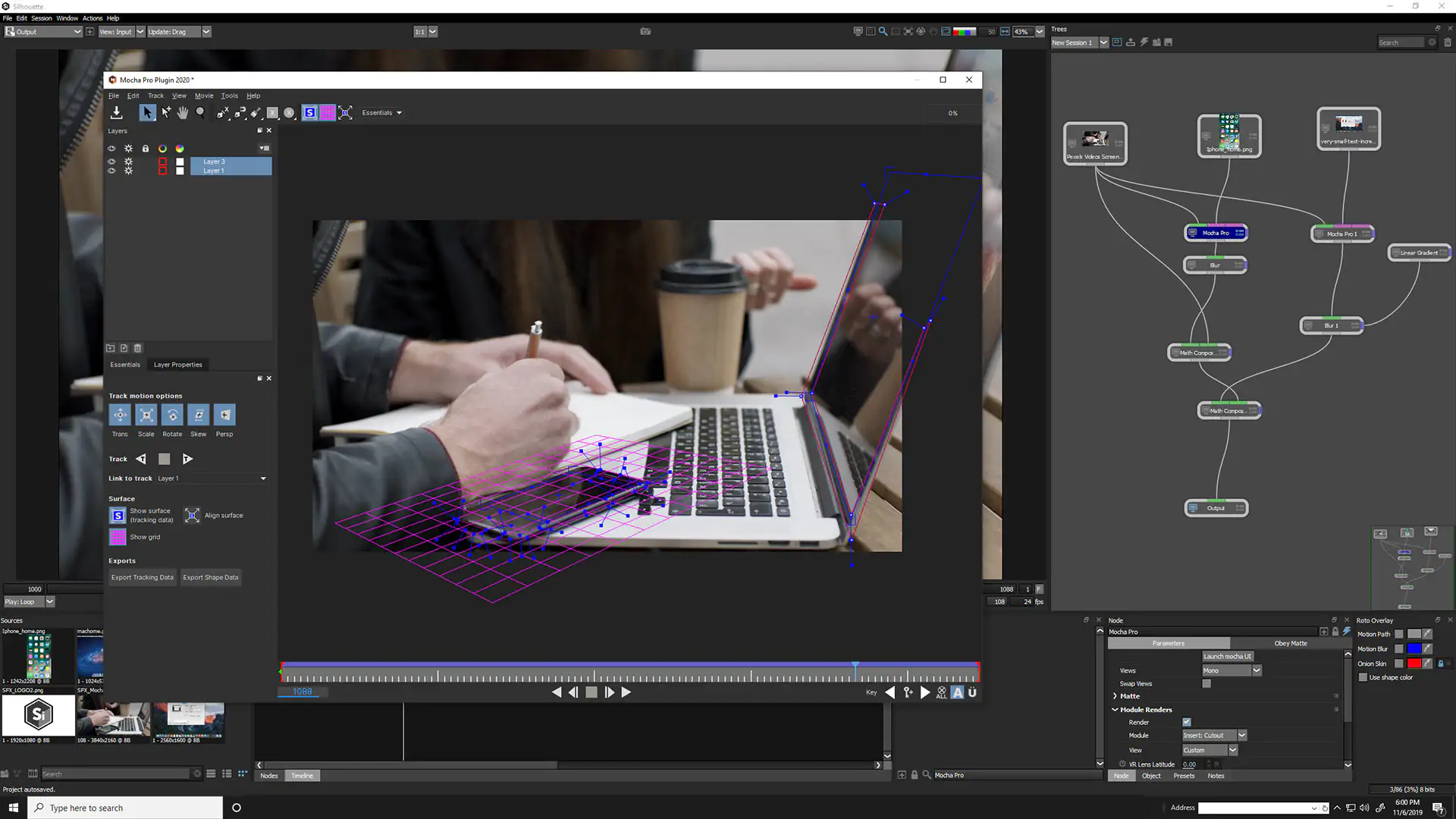Toggle visibility of Layer 3

pyautogui.click(x=111, y=161)
